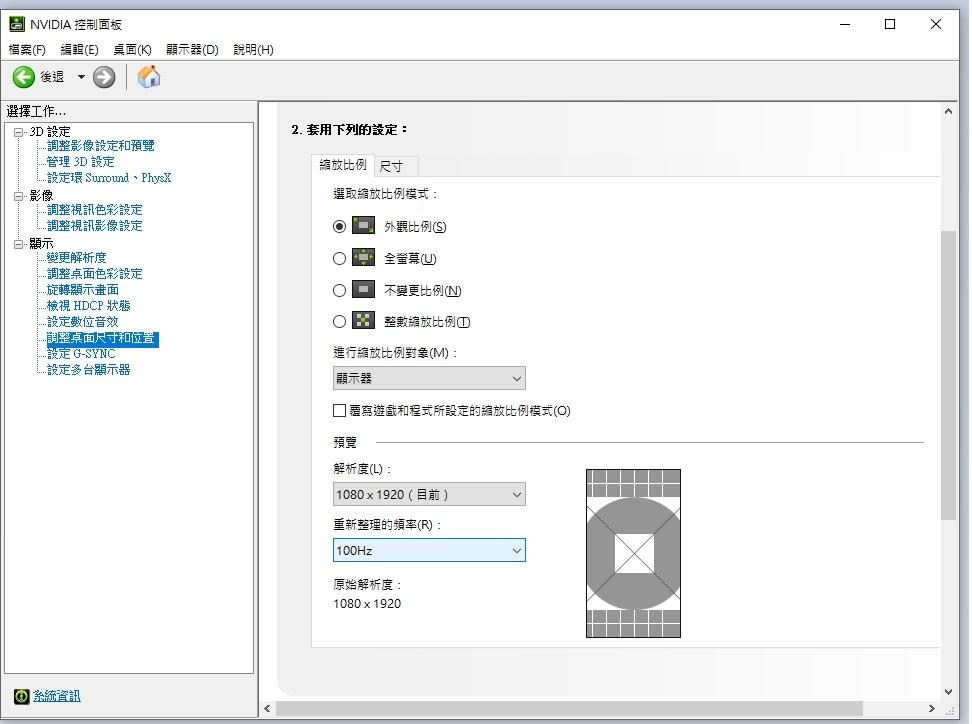Enable the 覆寫遊戲和程式所設定的縮放比例模式 checkbox
The width and height of the screenshot is (972, 724).
(x=339, y=411)
